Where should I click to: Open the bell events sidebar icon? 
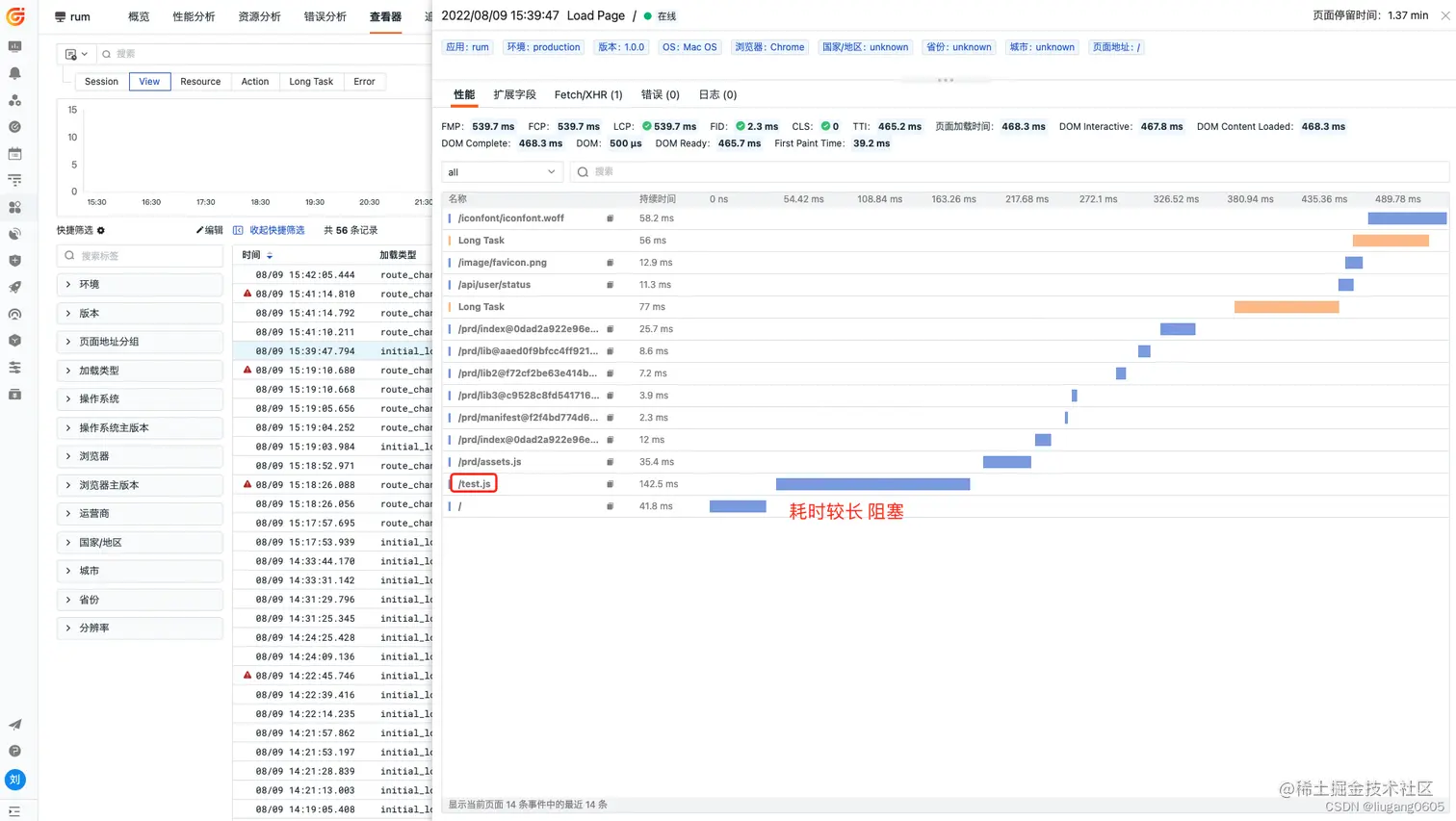[x=15, y=73]
